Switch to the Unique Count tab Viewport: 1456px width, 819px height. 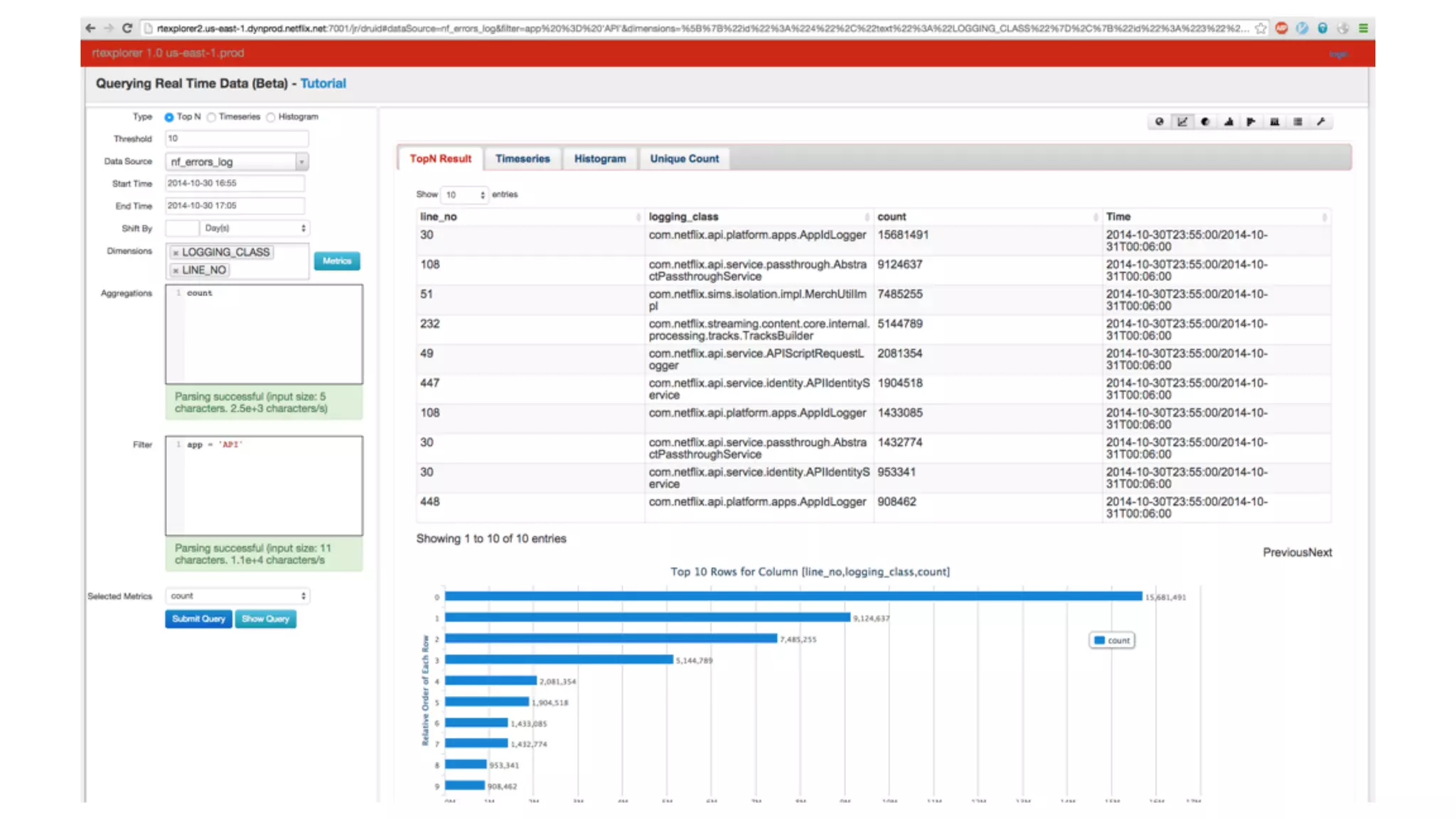pos(684,159)
